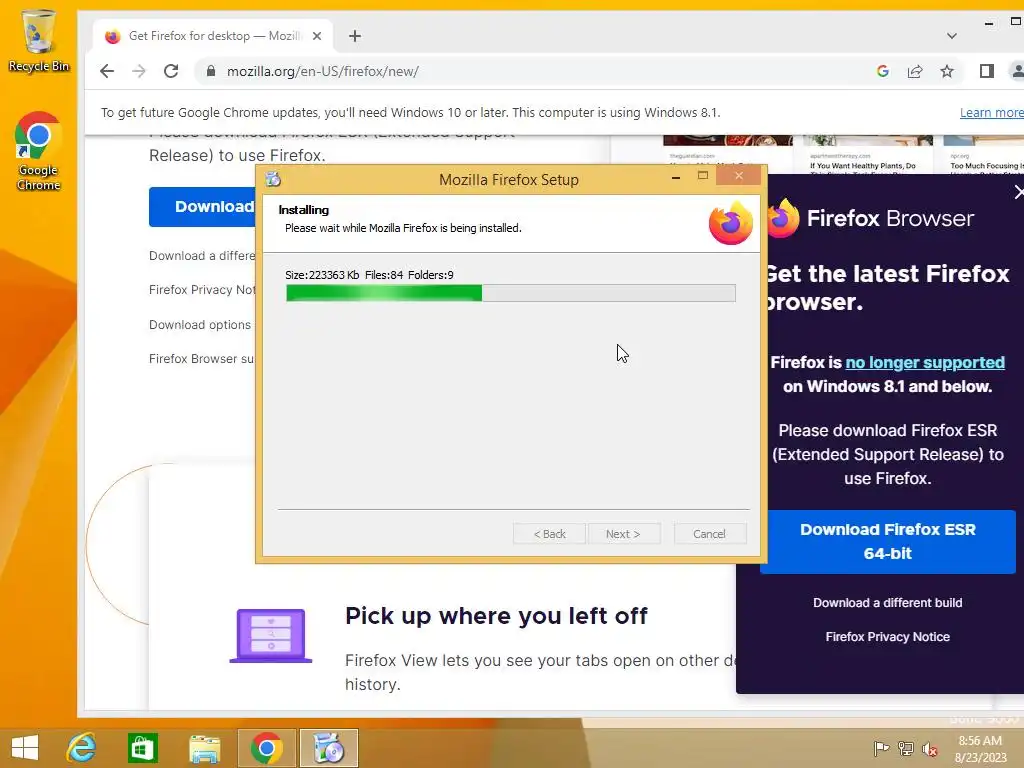
Task: Click the Google icon in address bar
Action: (x=883, y=71)
